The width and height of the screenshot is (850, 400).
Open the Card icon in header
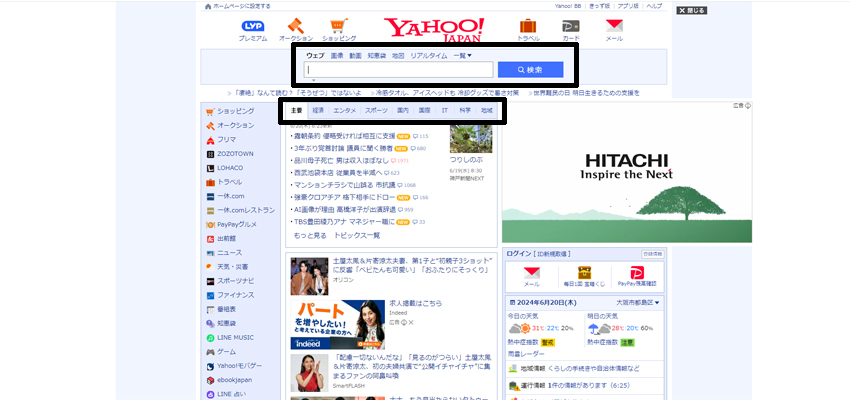570,26
